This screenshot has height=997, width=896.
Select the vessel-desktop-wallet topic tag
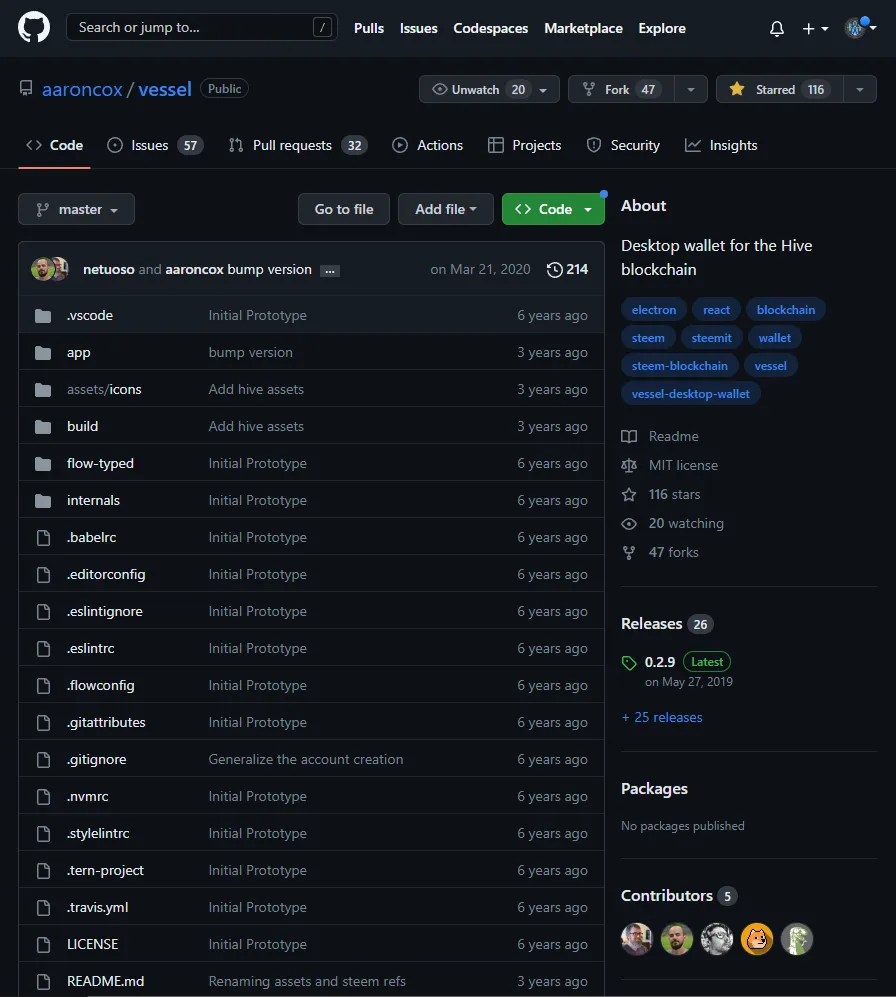tap(691, 394)
